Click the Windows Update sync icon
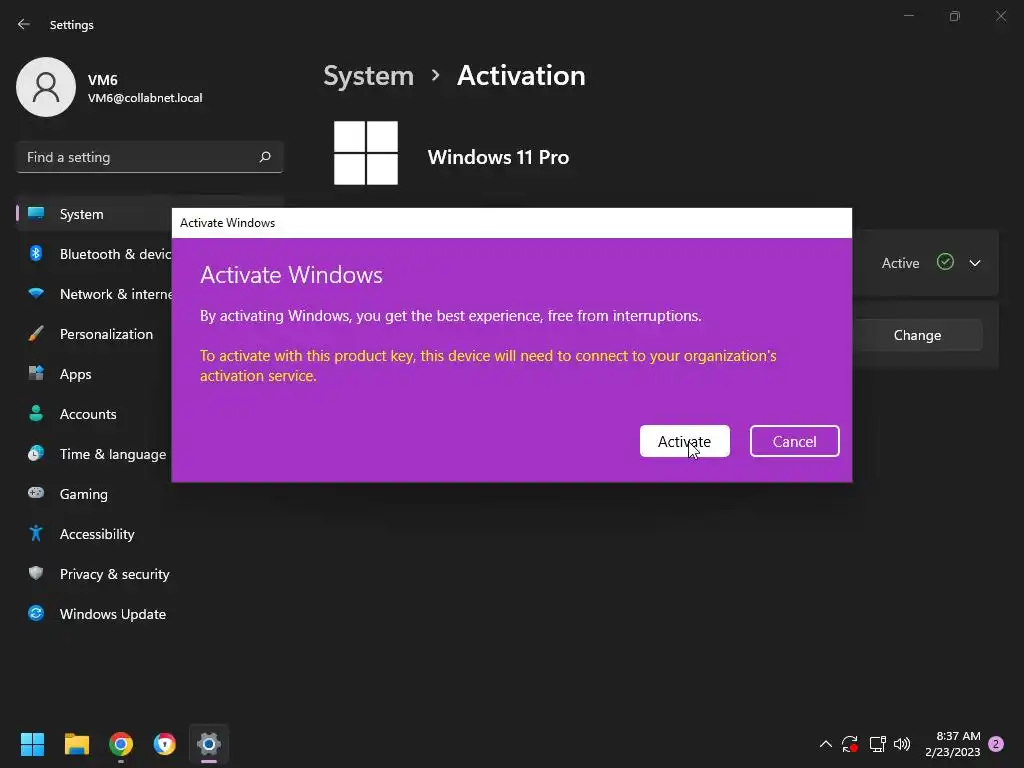The height and width of the screenshot is (768, 1024). coord(36,613)
